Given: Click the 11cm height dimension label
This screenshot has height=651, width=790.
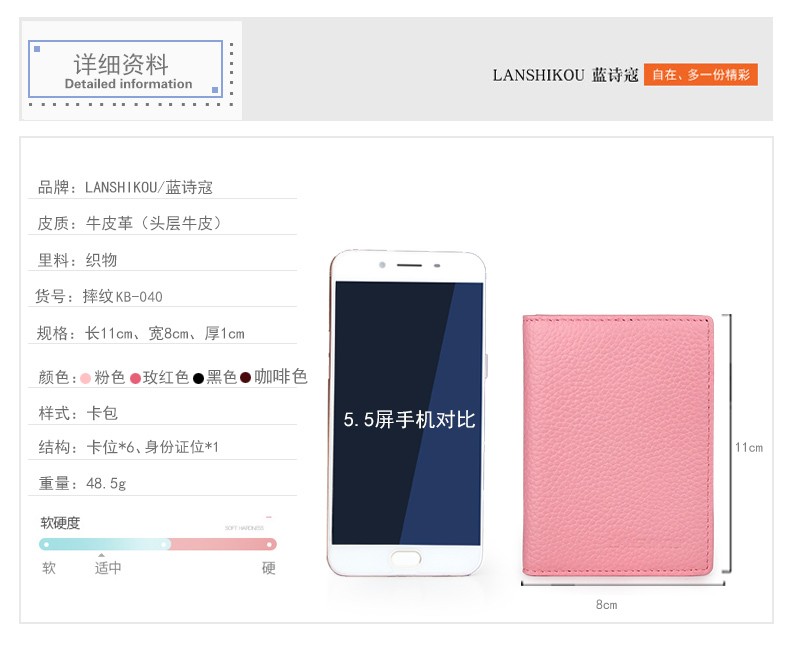Looking at the screenshot, I should [x=749, y=447].
